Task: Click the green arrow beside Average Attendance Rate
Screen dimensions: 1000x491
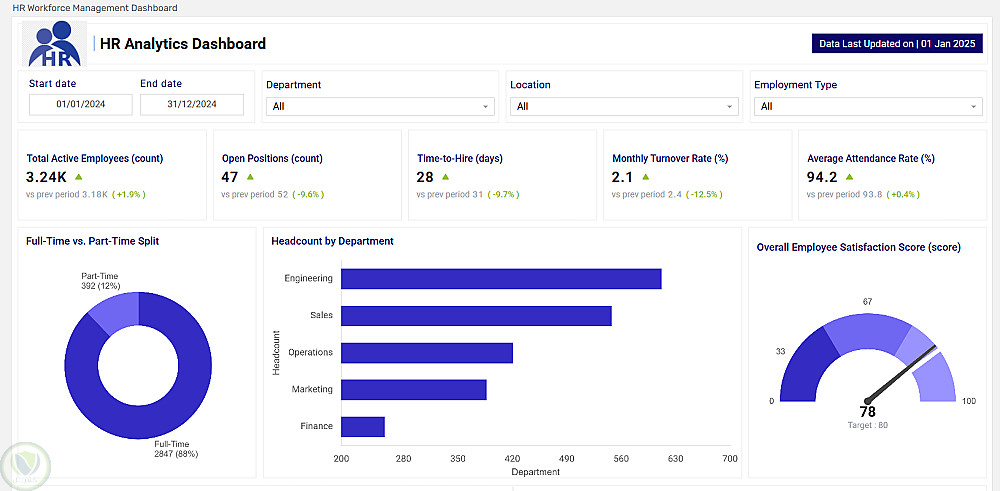Action: click(x=850, y=177)
